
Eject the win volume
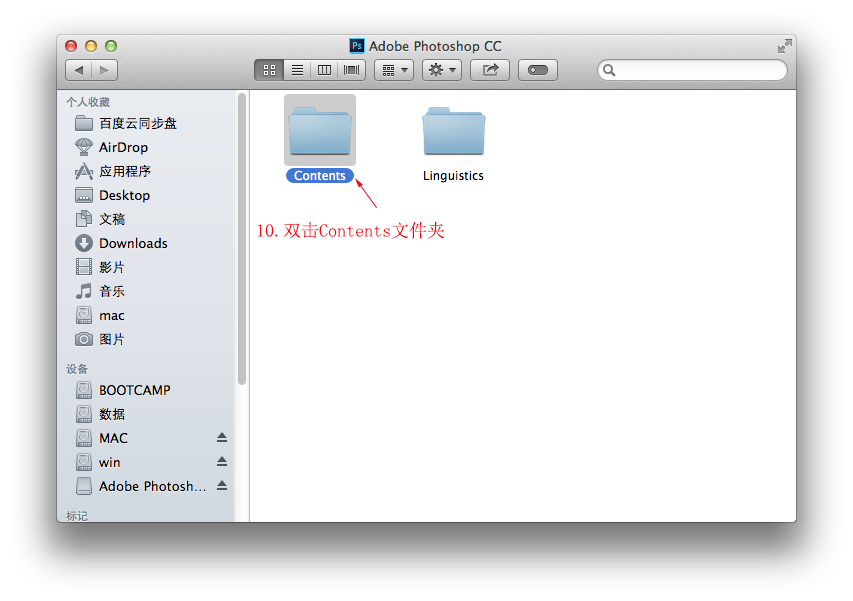[x=222, y=462]
